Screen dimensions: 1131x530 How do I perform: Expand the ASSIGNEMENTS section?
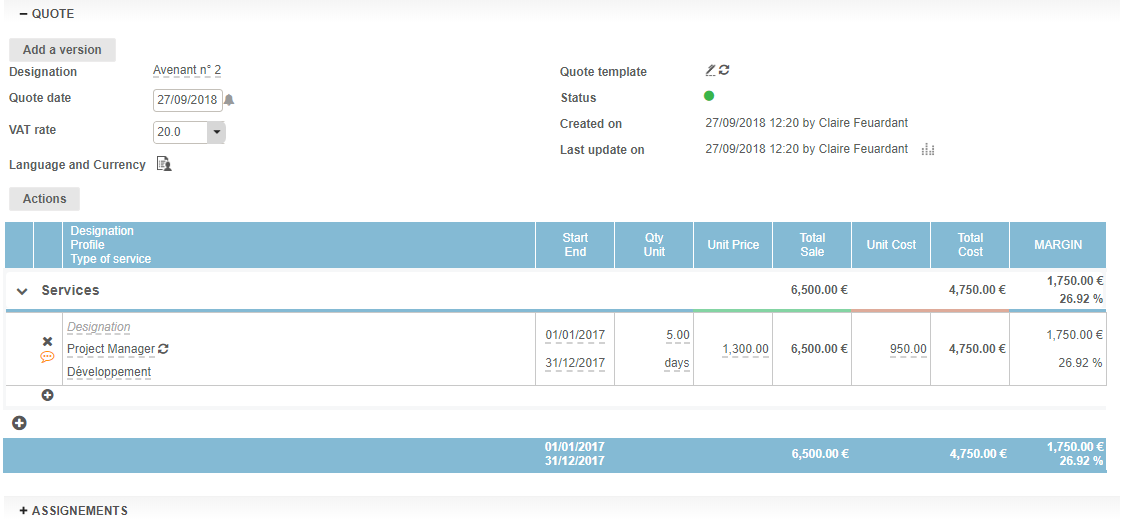pyautogui.click(x=73, y=510)
